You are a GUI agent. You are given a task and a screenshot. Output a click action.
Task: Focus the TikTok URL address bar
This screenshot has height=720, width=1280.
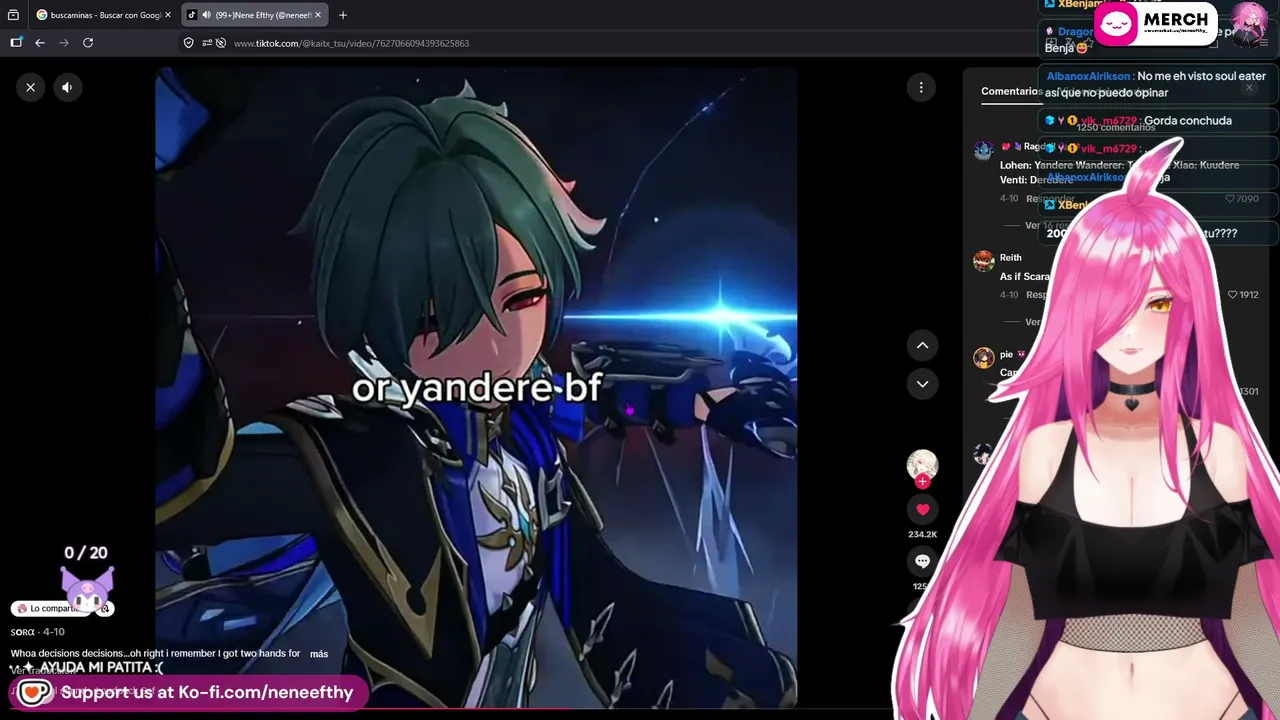pyautogui.click(x=351, y=43)
